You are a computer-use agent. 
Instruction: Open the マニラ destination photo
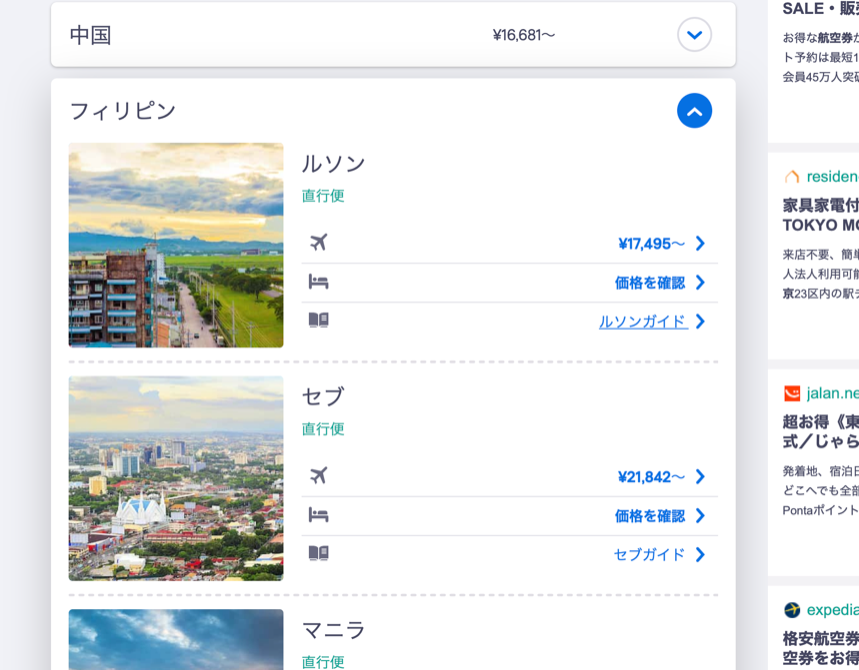coord(176,639)
